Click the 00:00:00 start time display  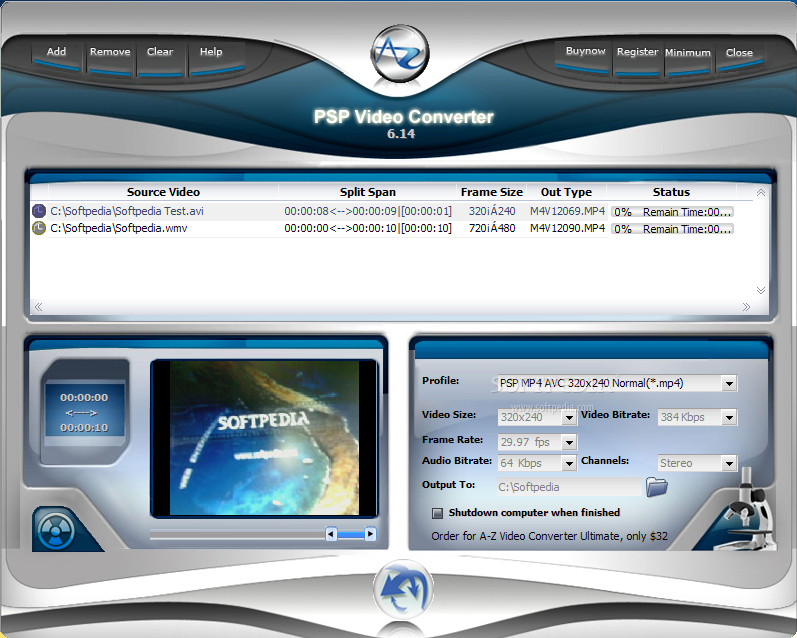coord(84,398)
